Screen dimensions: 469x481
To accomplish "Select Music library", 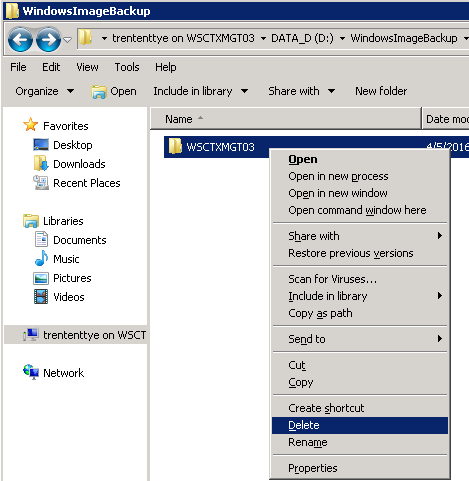I will coord(66,259).
